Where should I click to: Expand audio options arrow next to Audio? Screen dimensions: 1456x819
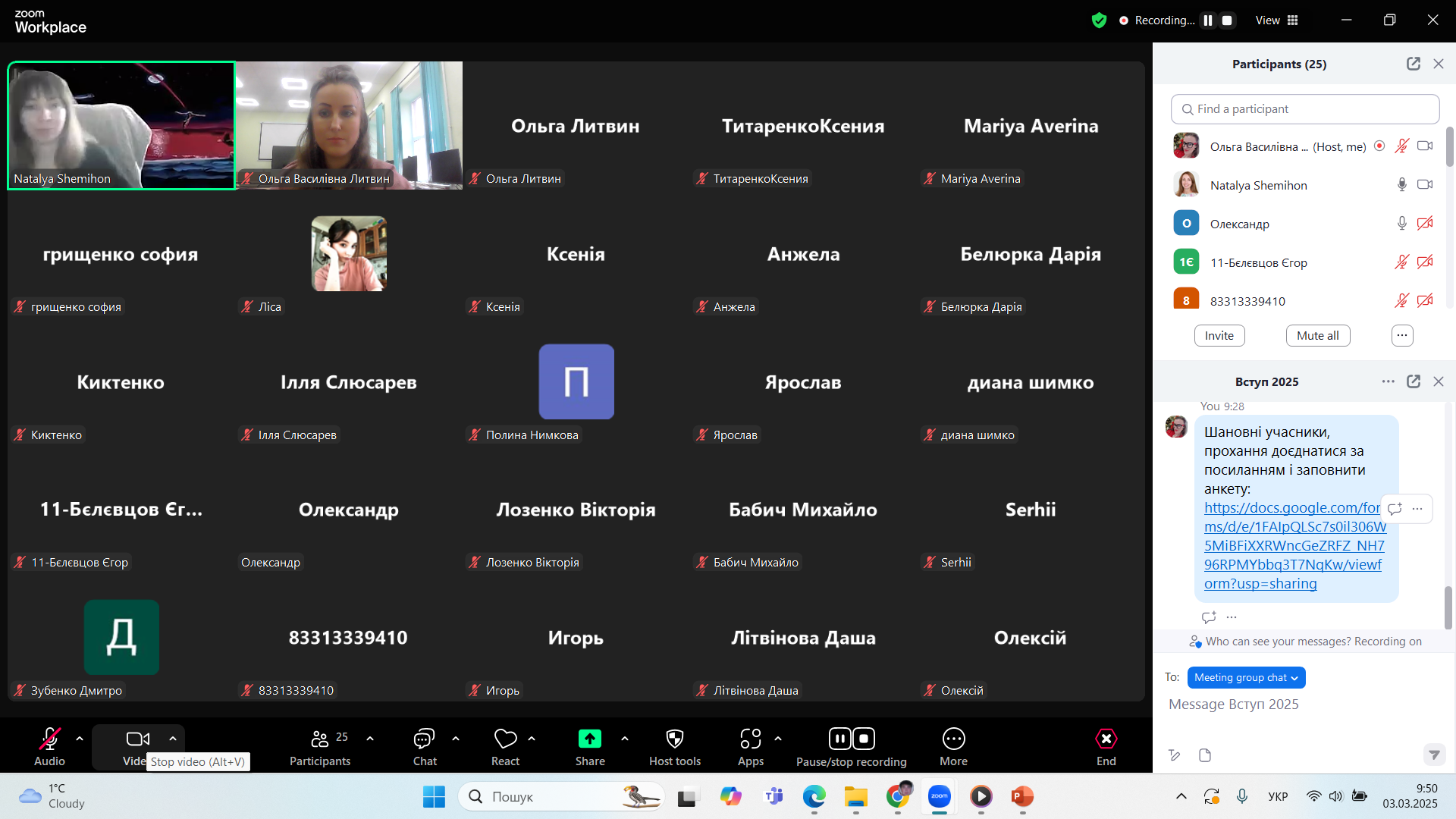pyautogui.click(x=80, y=738)
